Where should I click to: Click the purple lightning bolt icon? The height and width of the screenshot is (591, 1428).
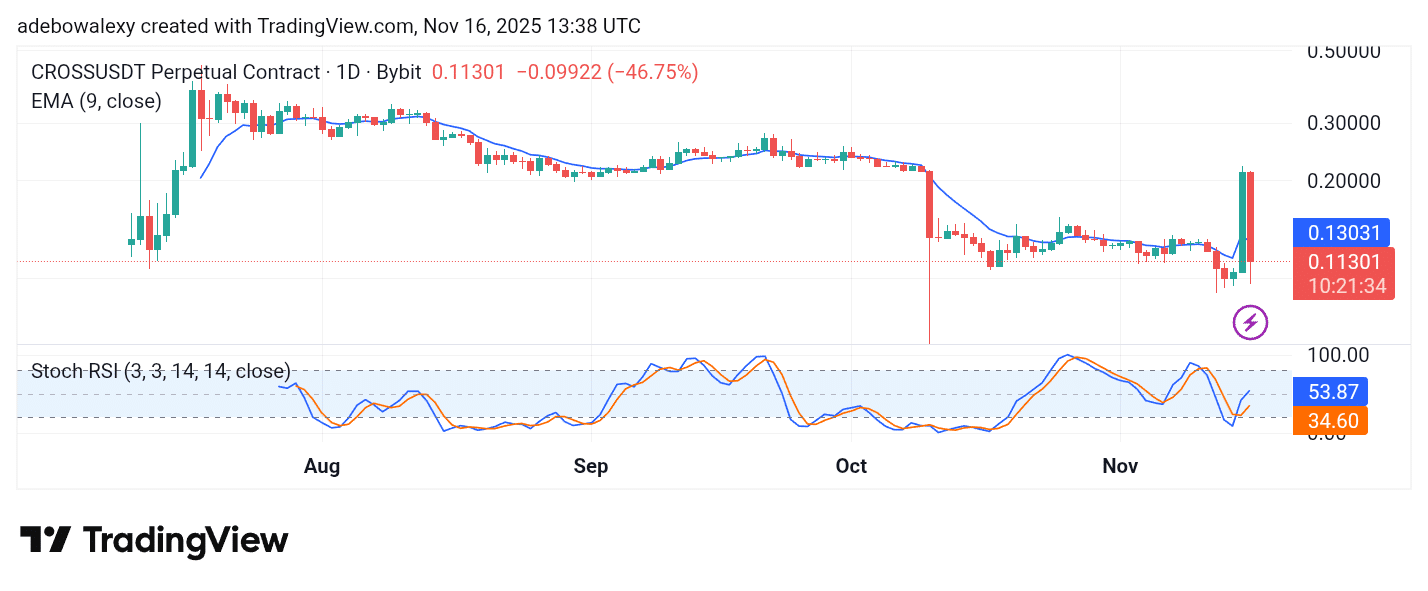(x=1250, y=322)
